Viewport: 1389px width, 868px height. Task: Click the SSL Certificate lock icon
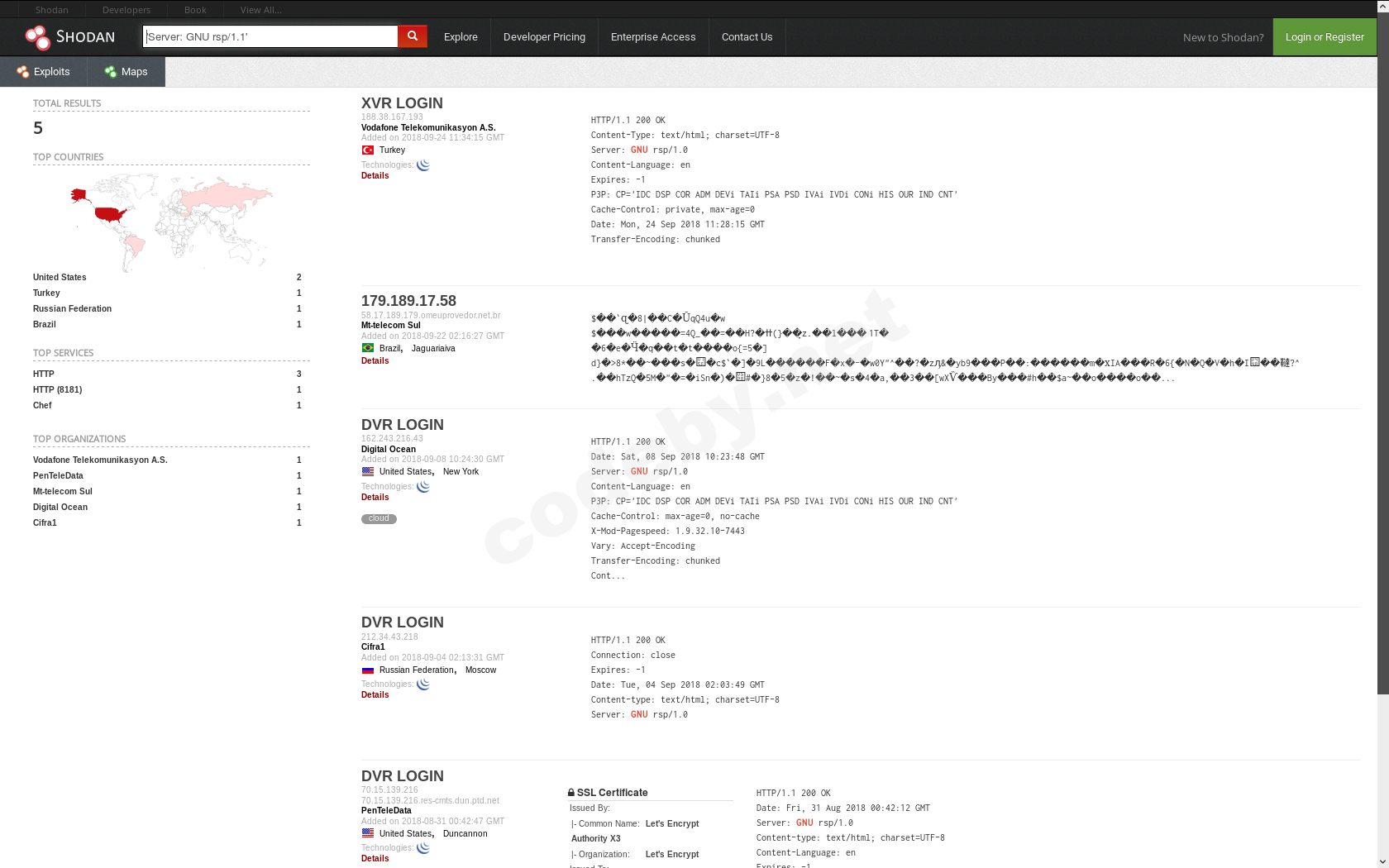point(572,792)
